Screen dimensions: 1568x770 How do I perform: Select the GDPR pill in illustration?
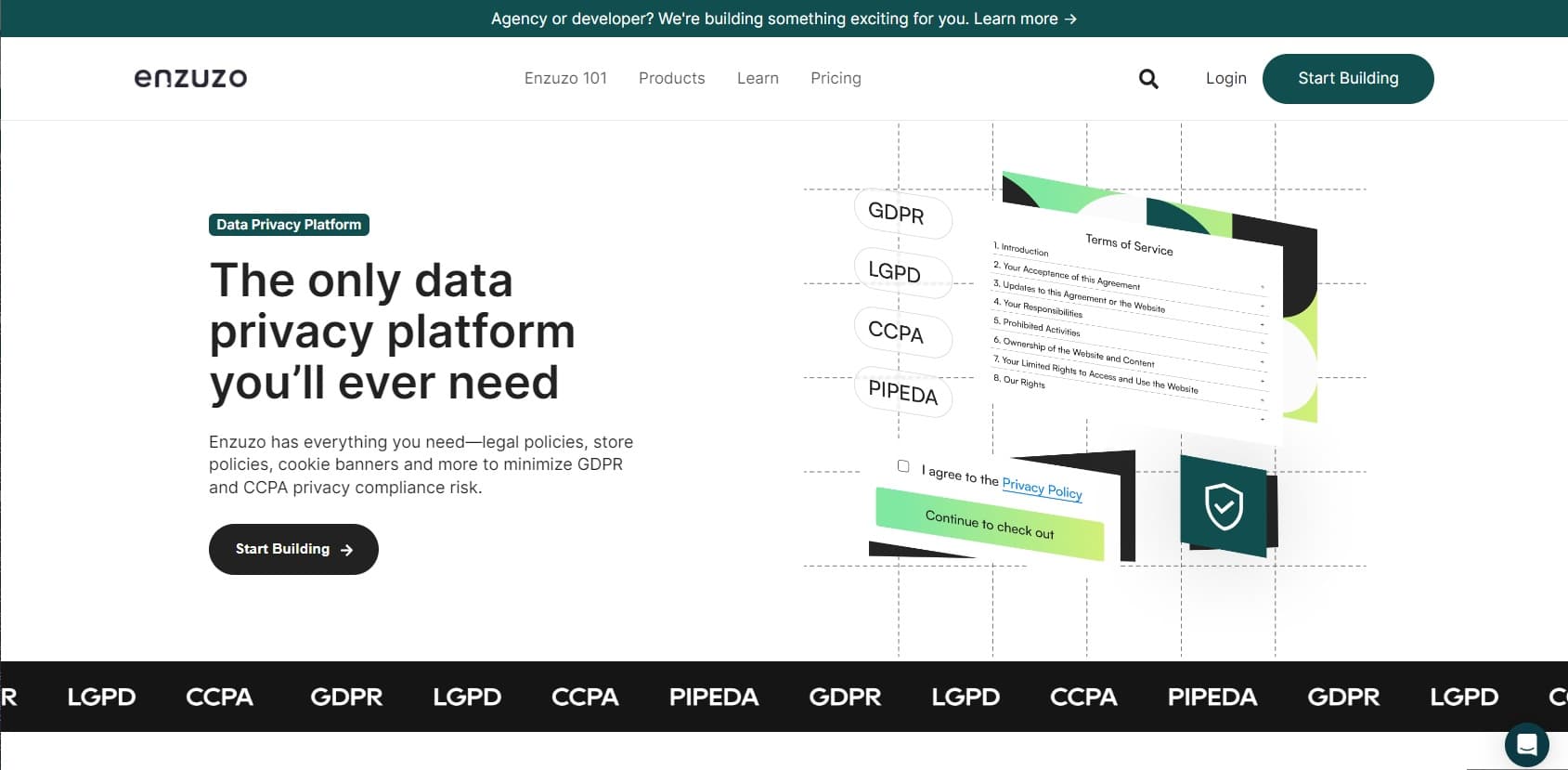[902, 215]
